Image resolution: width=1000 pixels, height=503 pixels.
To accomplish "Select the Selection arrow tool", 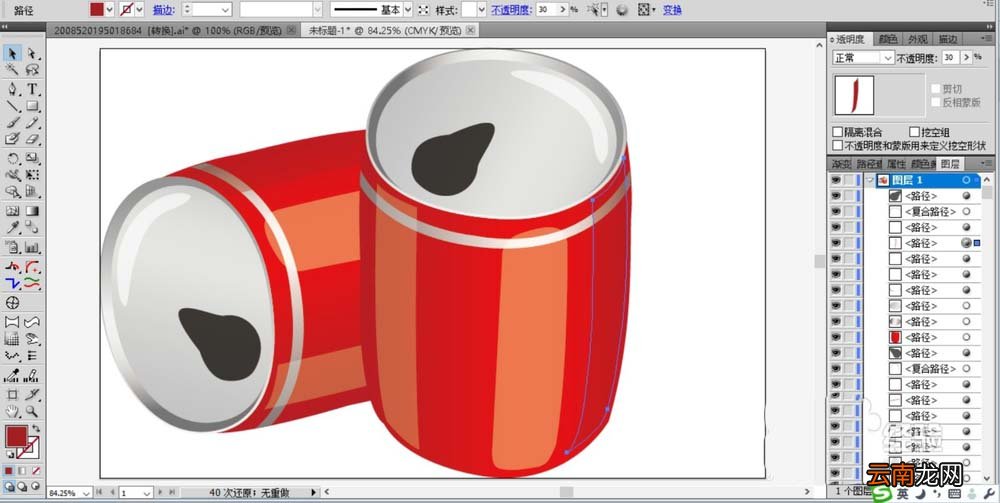I will [x=12, y=53].
